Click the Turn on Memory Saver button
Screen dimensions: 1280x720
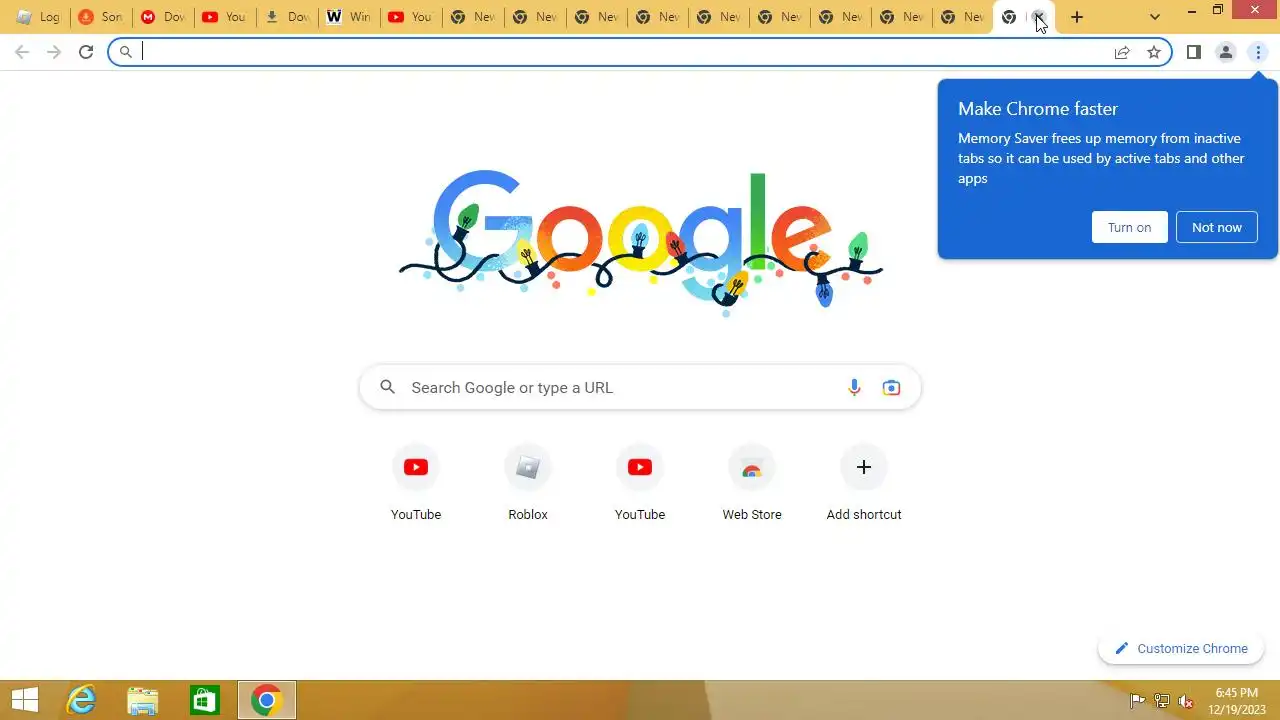pos(1130,227)
